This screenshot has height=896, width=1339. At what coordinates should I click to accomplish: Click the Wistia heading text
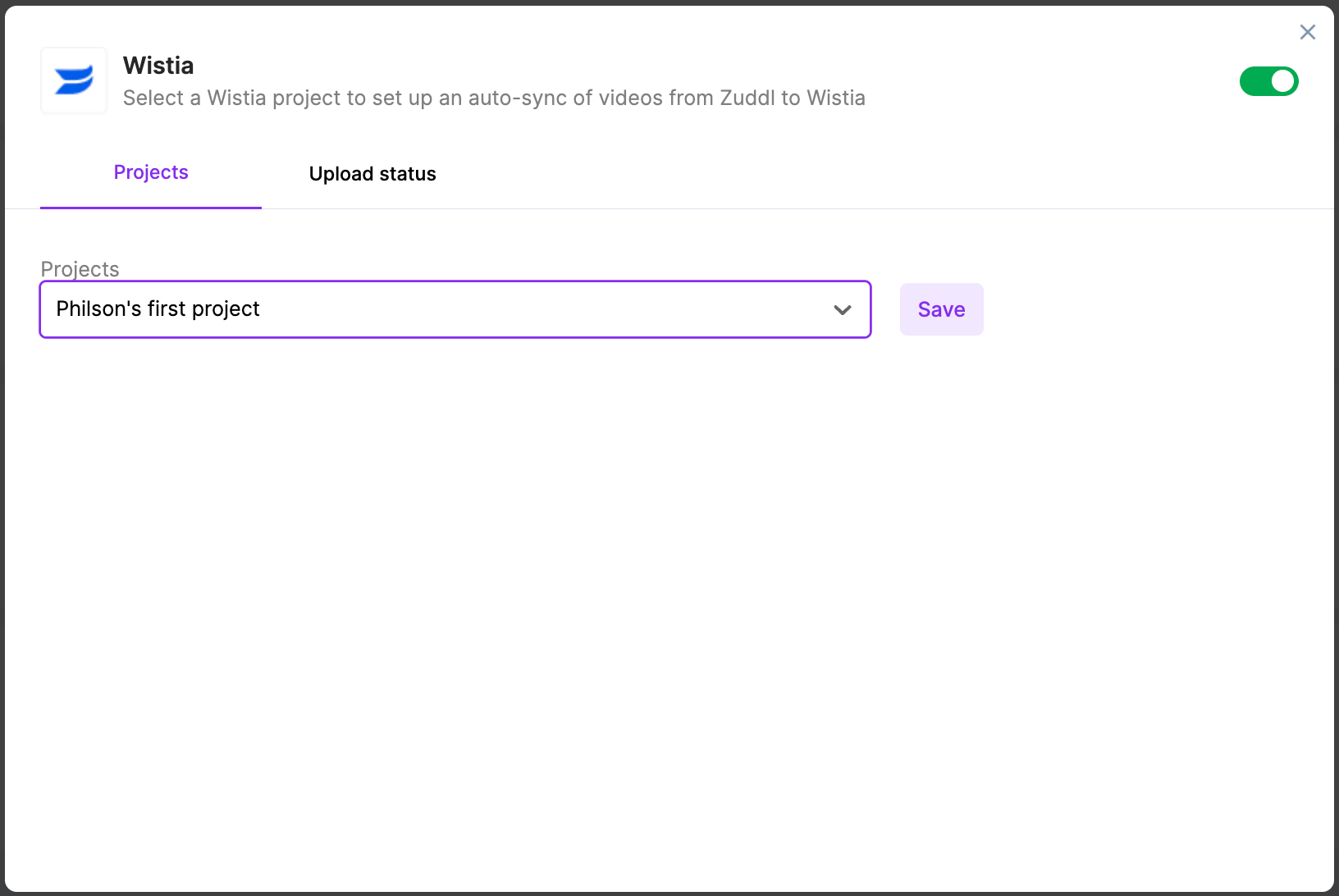158,65
